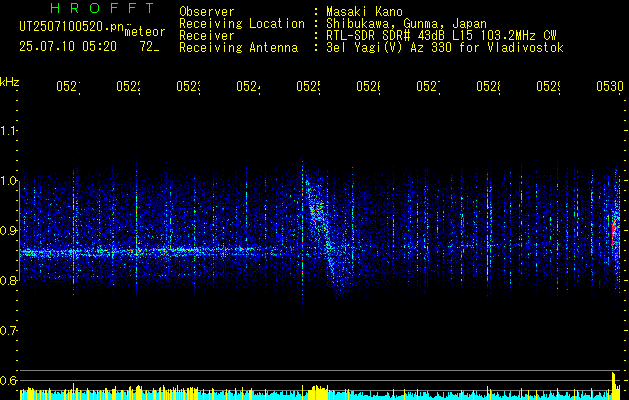Click the kHz axis unit label
This screenshot has width=629, height=400.
click(10, 82)
